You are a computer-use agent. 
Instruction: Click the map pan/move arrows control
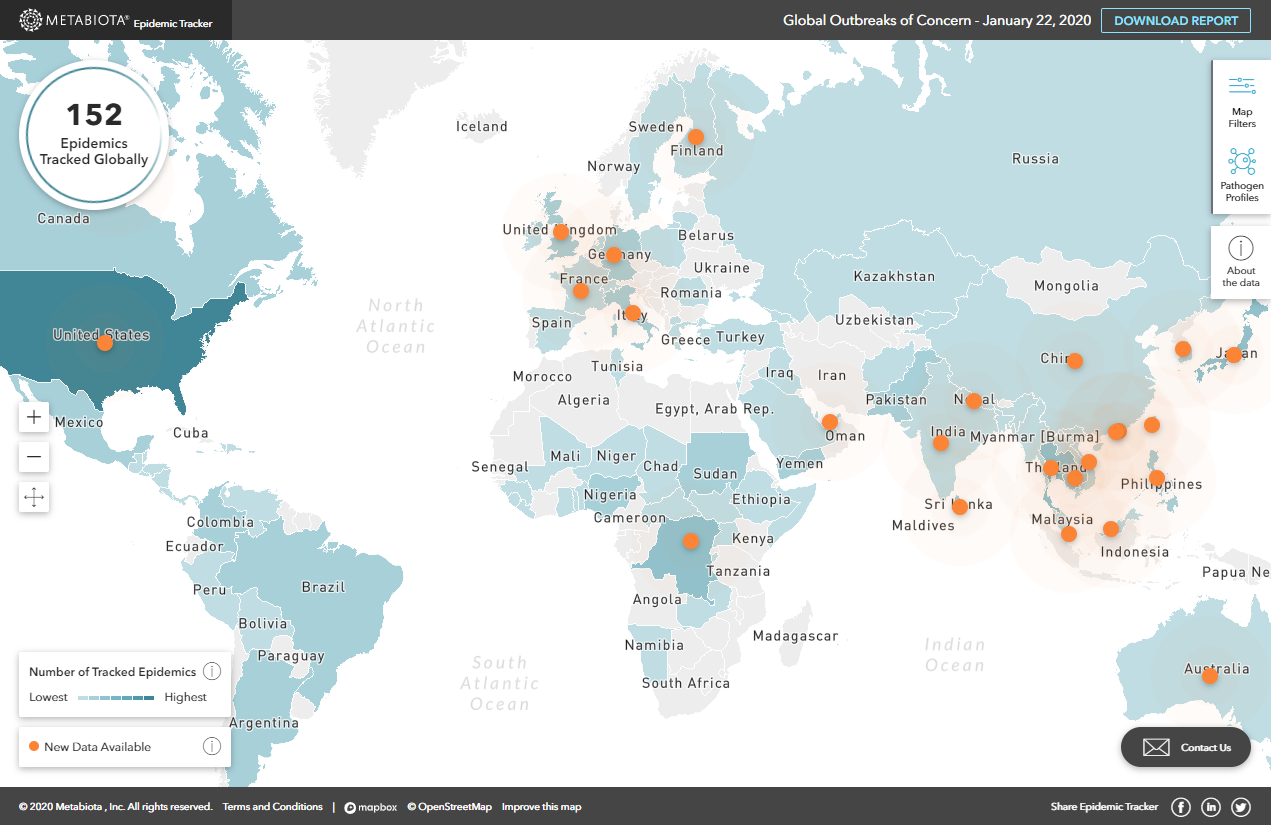click(34, 497)
